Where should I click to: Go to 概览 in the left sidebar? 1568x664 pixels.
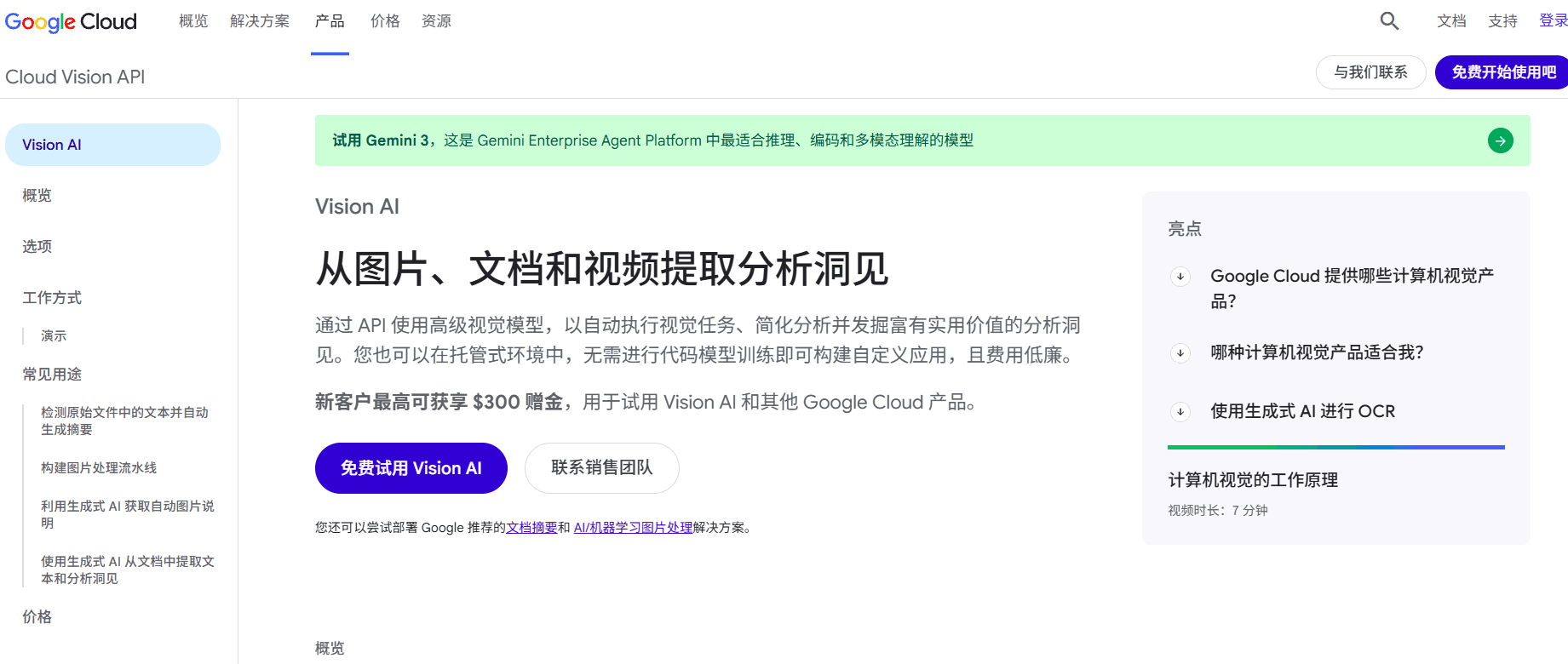[37, 196]
